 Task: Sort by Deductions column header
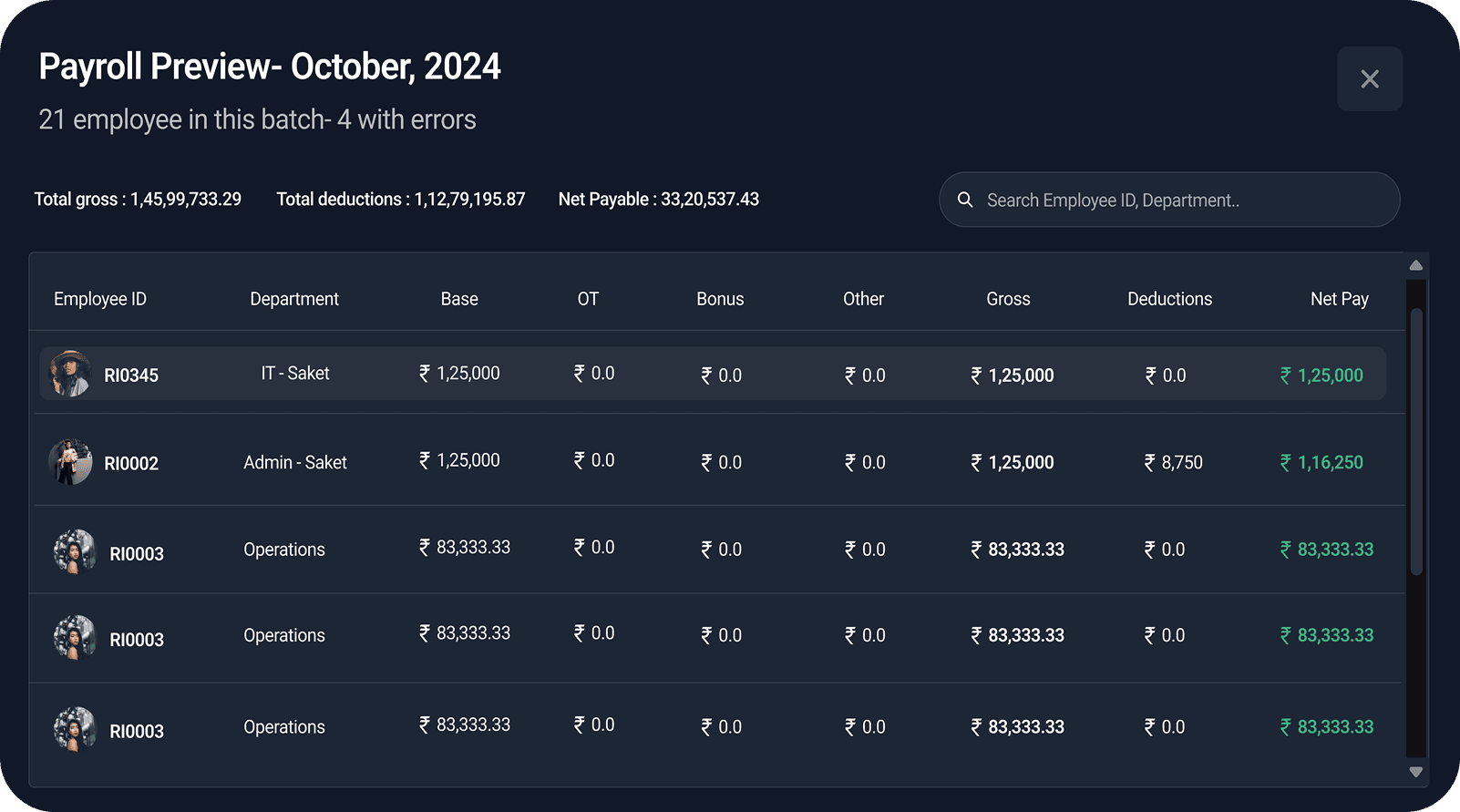click(1169, 299)
